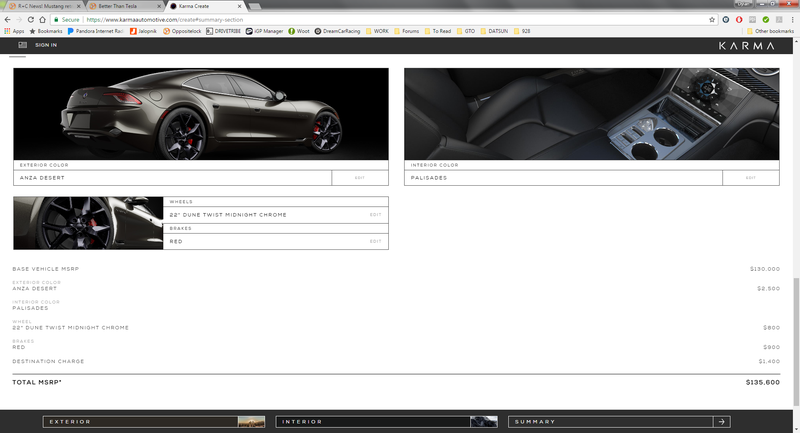Click the green checkmark extension icon

click(x=765, y=19)
